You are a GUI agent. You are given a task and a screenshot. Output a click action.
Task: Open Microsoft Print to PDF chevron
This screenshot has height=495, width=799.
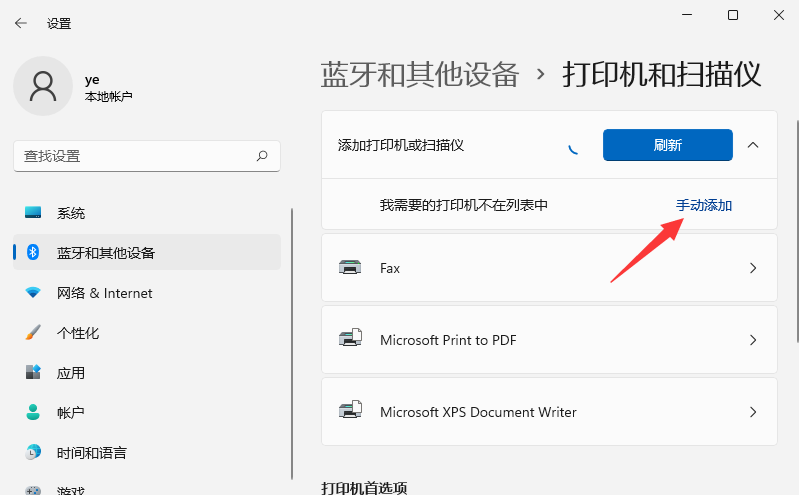(x=753, y=340)
